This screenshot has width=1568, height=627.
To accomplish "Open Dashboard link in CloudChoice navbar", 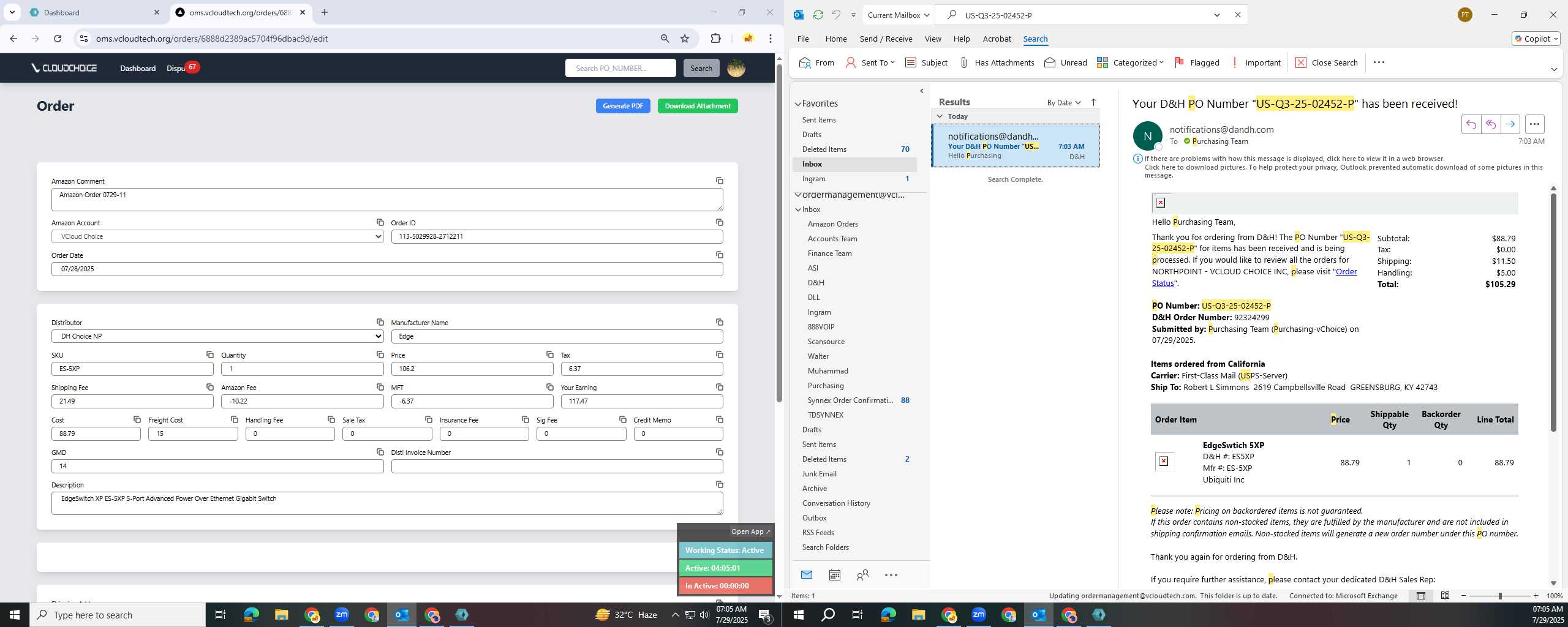I will 138,68.
